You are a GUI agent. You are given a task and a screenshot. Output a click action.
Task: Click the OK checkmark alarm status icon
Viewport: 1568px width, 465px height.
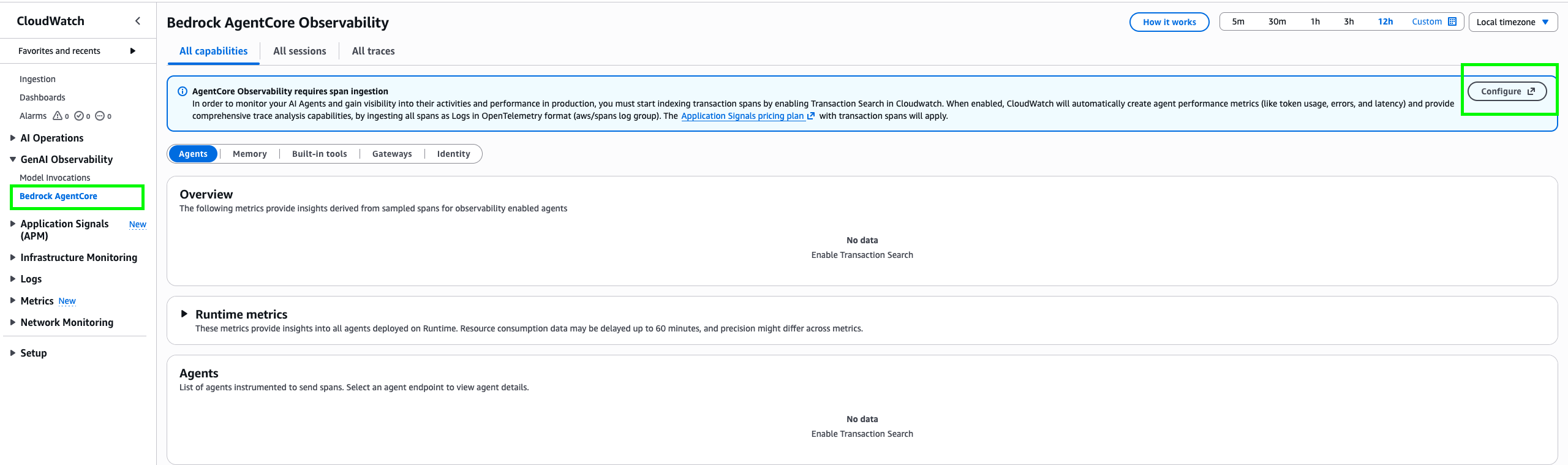(x=79, y=116)
